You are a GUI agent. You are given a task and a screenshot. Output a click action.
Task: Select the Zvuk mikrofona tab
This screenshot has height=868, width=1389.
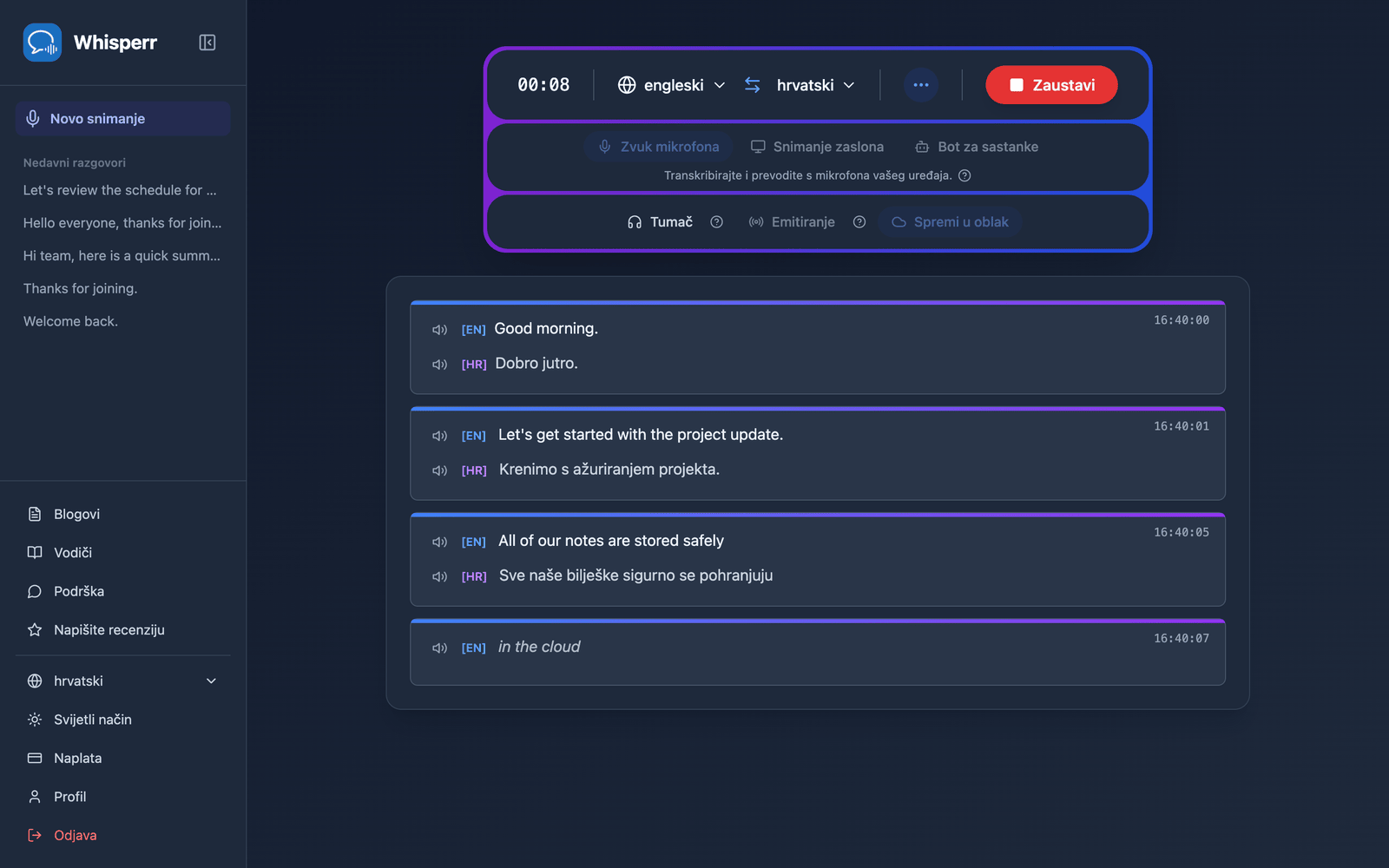click(x=659, y=147)
